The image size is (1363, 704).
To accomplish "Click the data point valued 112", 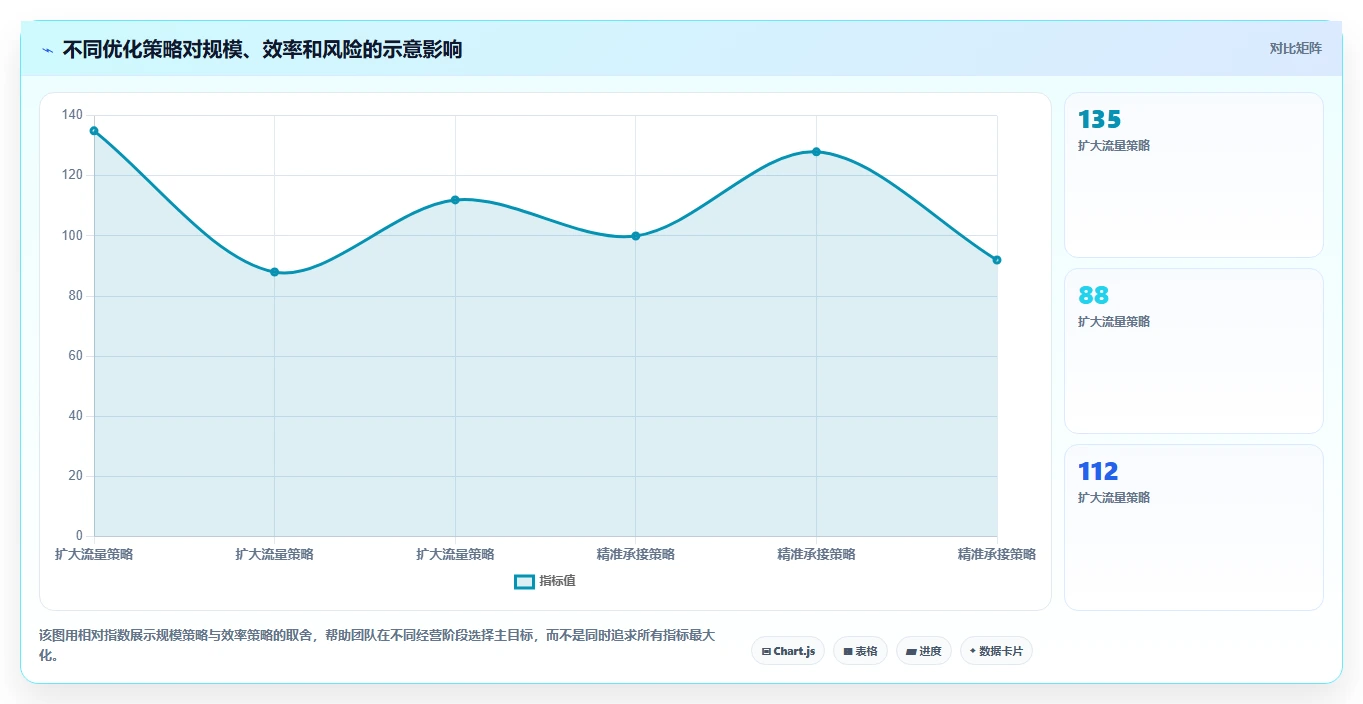I will (x=455, y=200).
